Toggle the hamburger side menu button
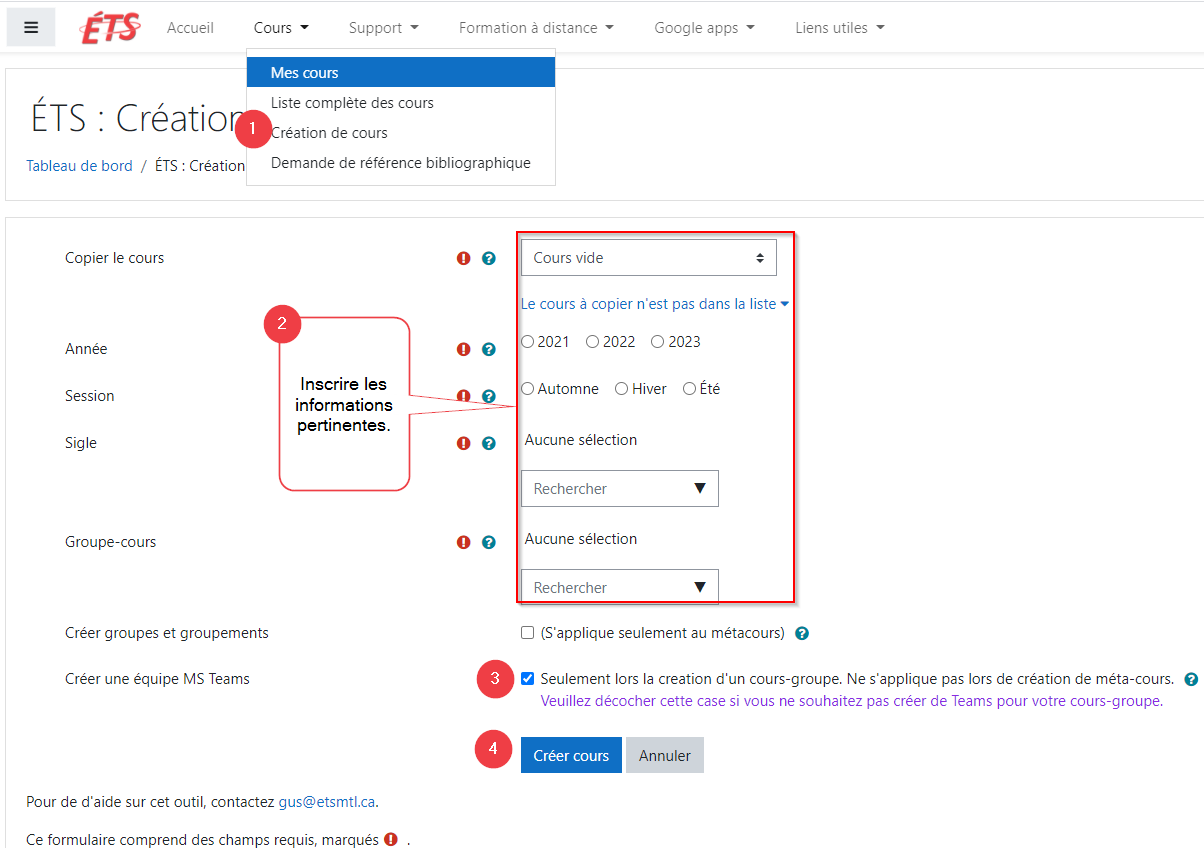The width and height of the screenshot is (1204, 848). coord(31,27)
